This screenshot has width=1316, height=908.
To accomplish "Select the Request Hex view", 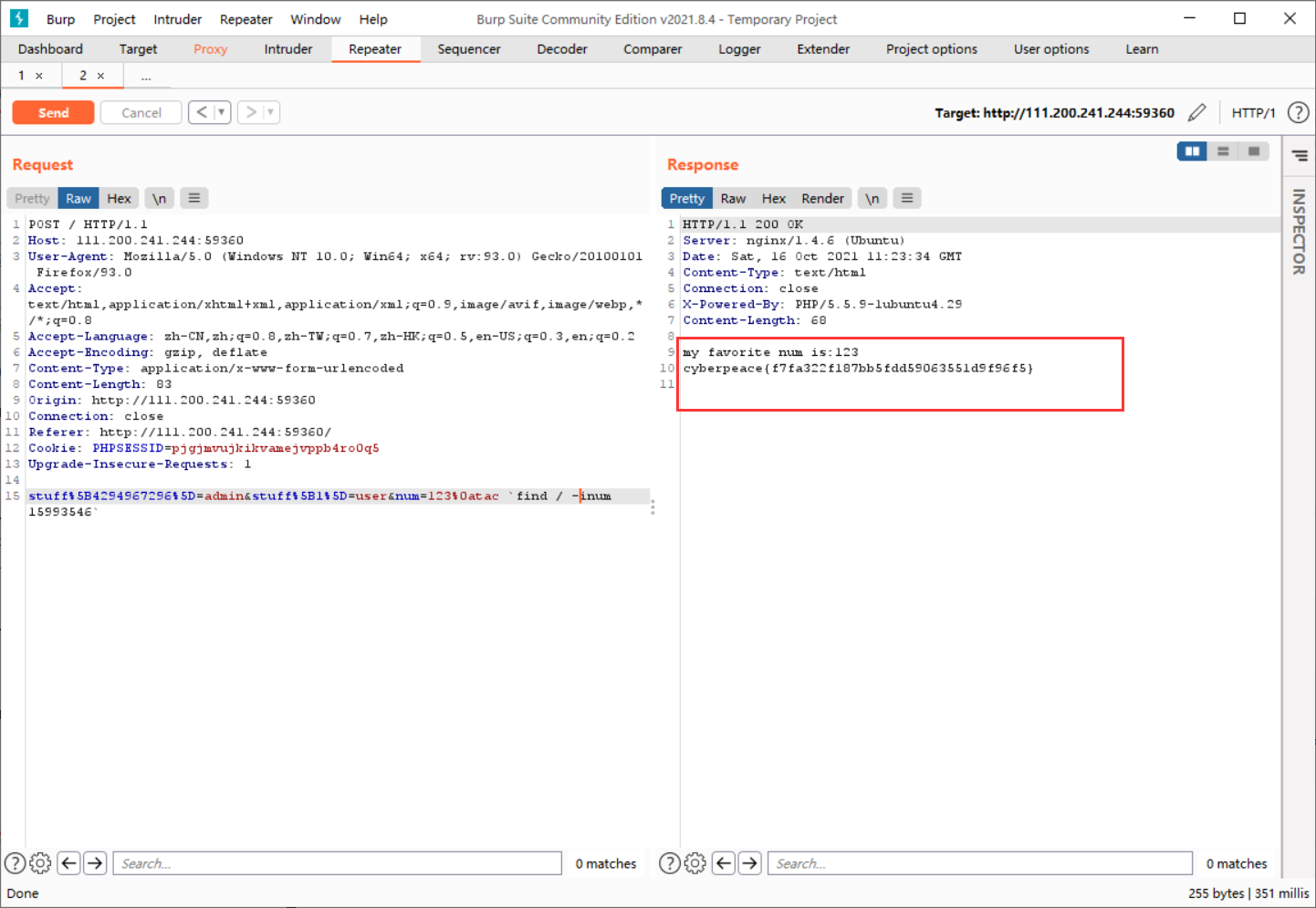I will pos(119,198).
